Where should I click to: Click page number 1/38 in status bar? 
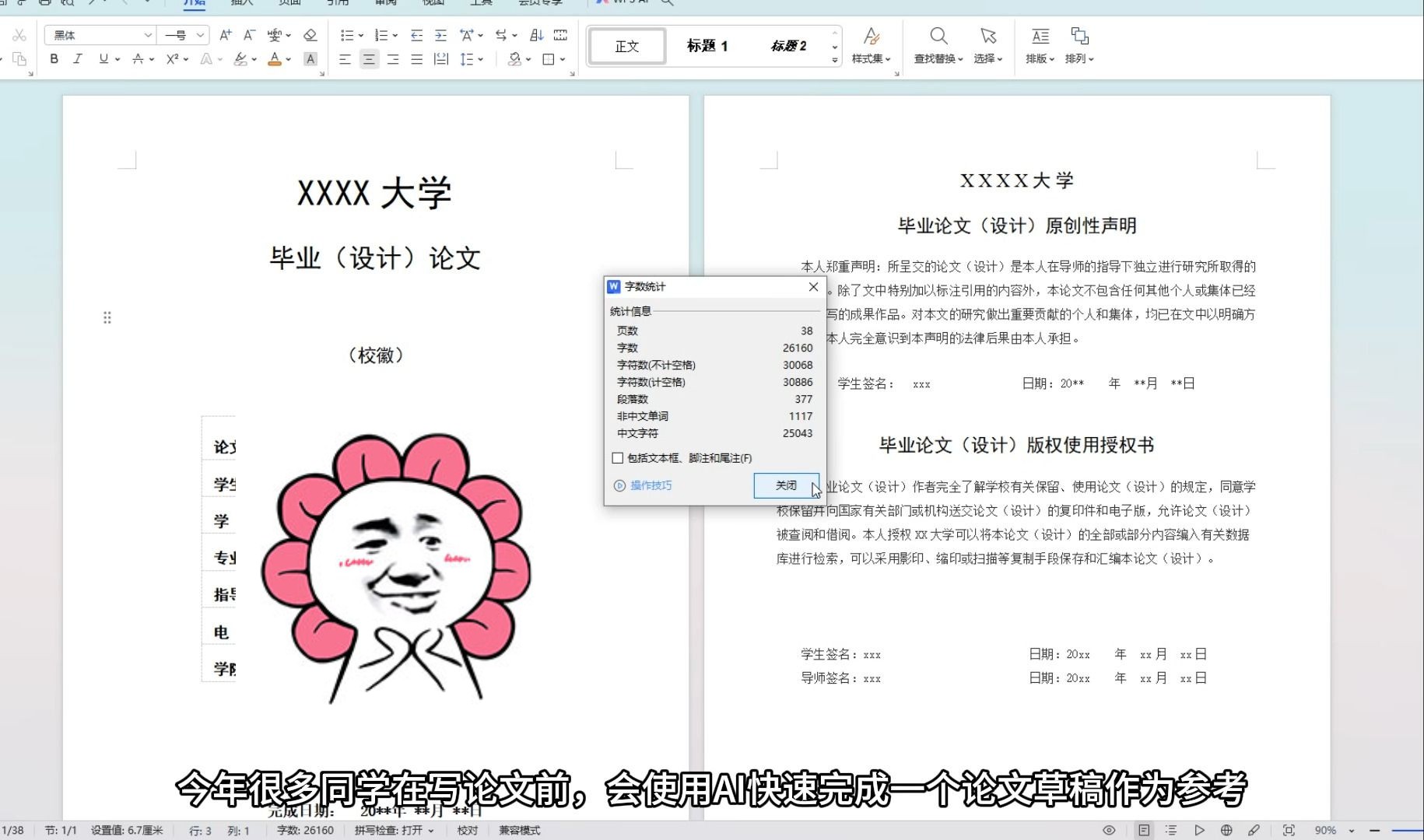tap(12, 830)
